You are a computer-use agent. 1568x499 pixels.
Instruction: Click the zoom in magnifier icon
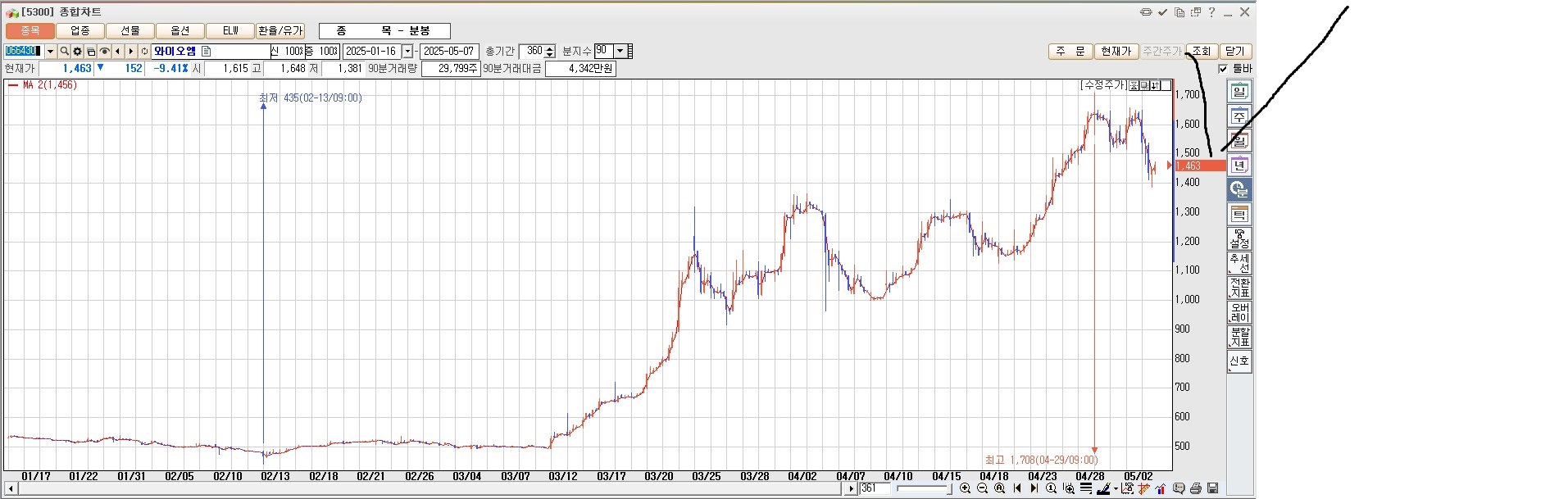click(x=965, y=488)
